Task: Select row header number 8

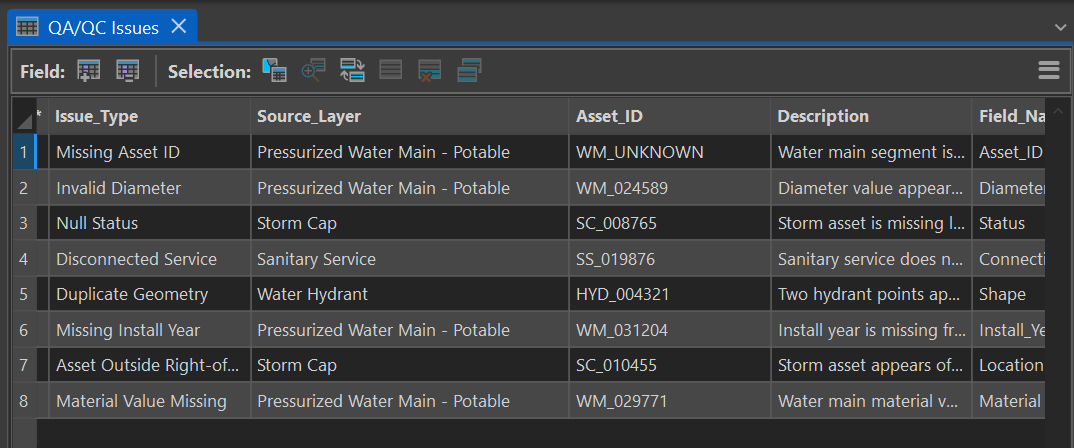Action: [x=23, y=401]
